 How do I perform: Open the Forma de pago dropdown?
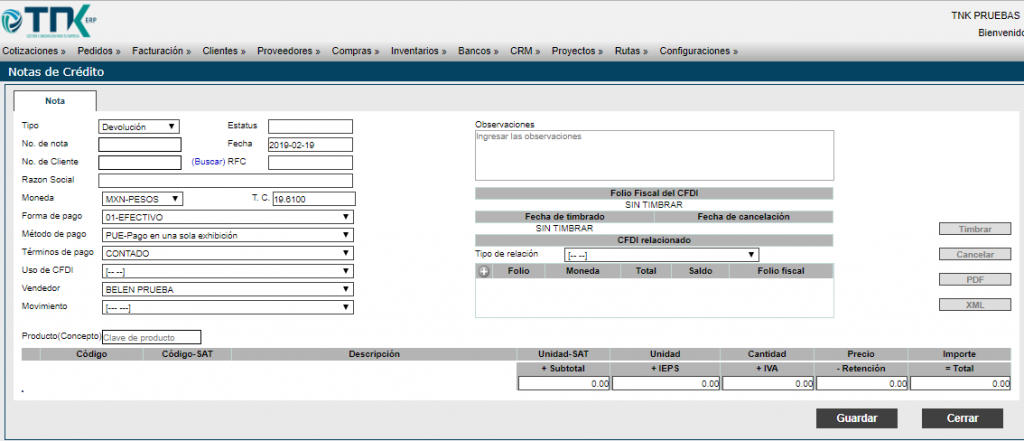pyautogui.click(x=227, y=217)
